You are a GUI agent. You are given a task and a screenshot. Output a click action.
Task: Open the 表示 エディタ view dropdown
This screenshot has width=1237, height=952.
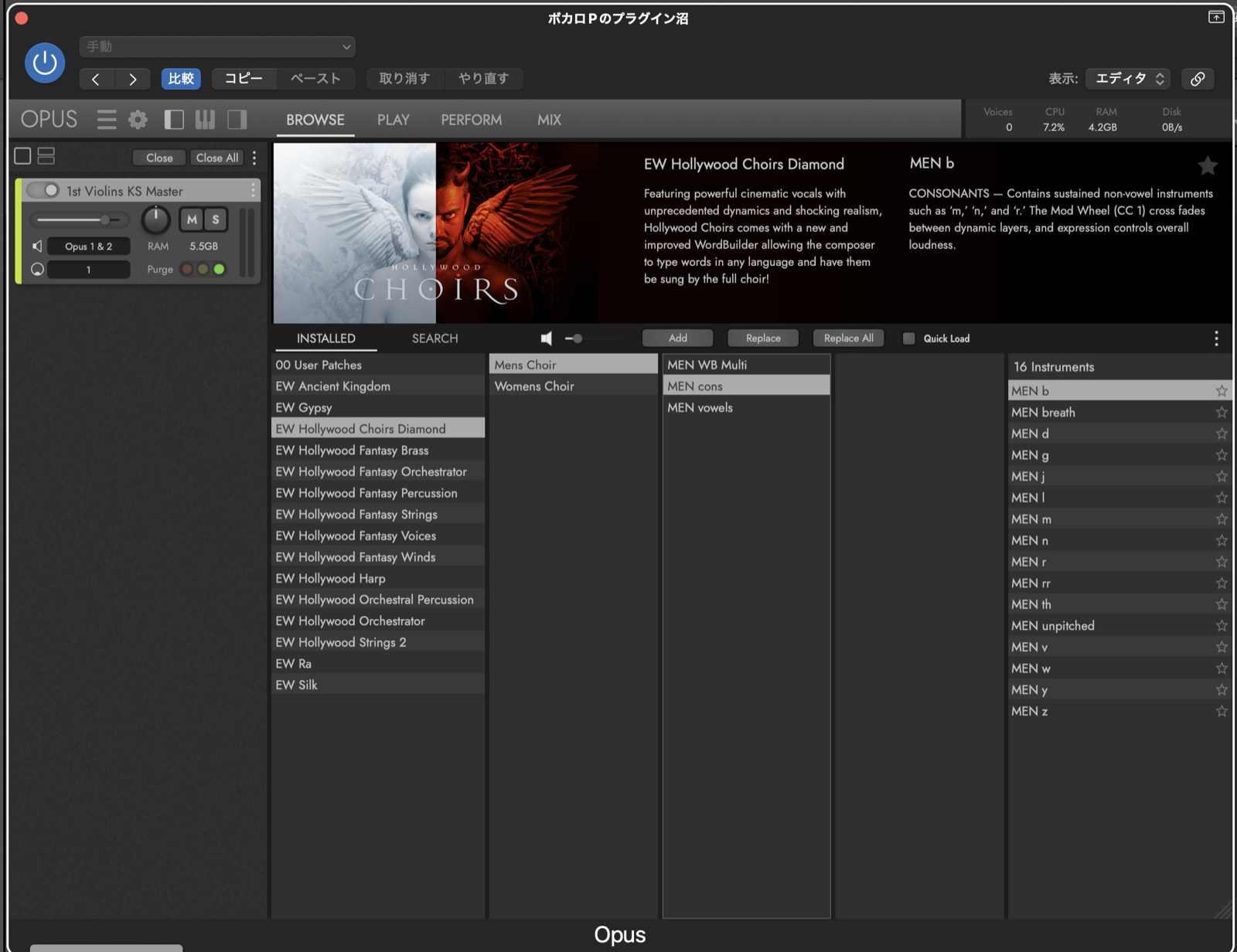(x=1128, y=79)
